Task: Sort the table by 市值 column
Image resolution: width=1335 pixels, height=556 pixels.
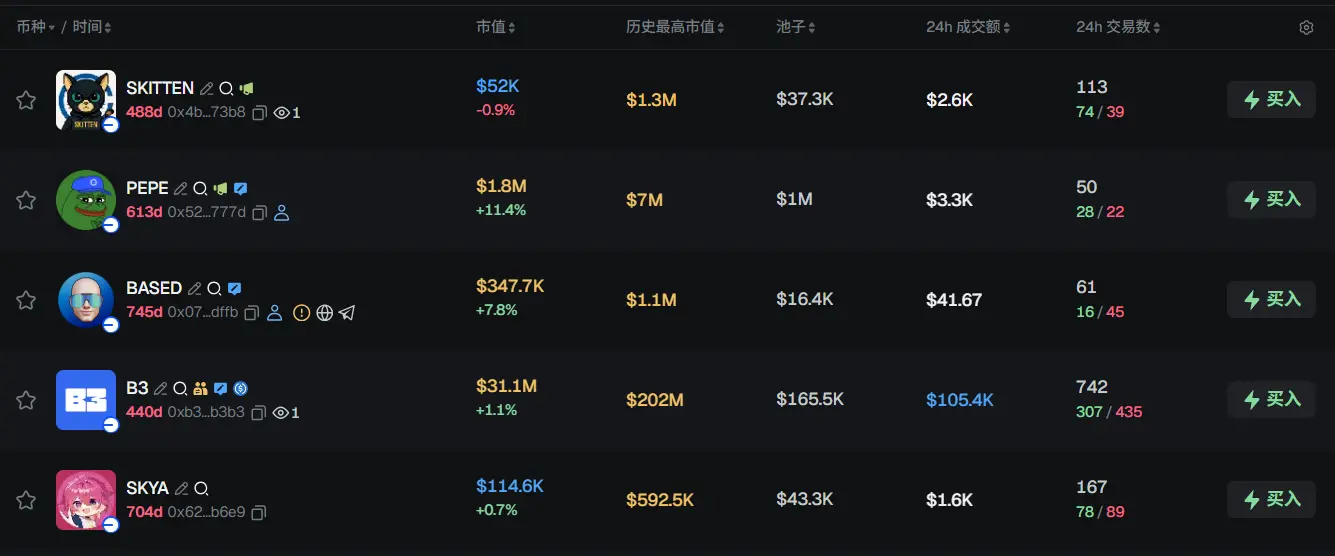Action: pos(495,27)
